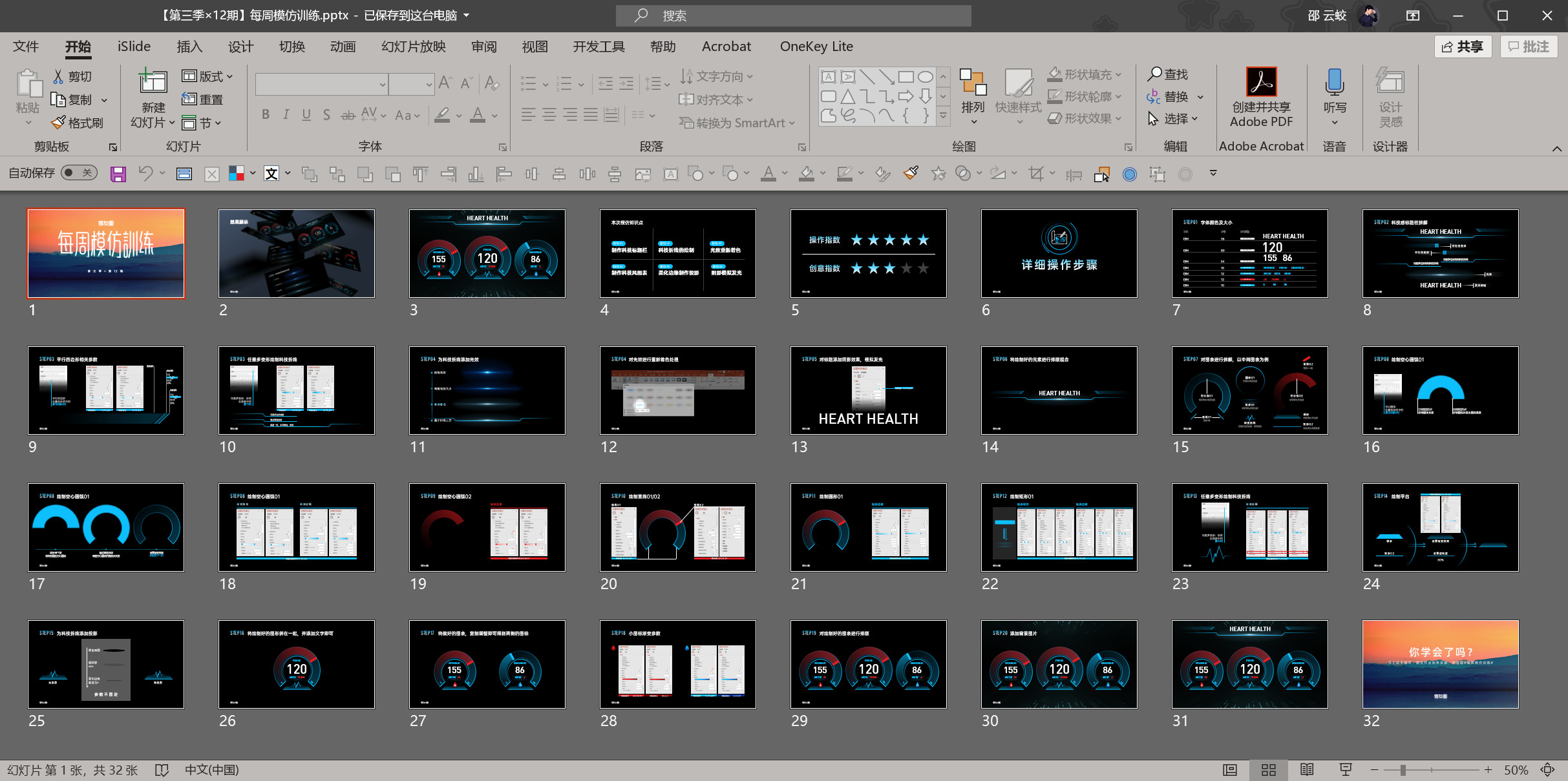Open the iSlide tab

tap(134, 47)
